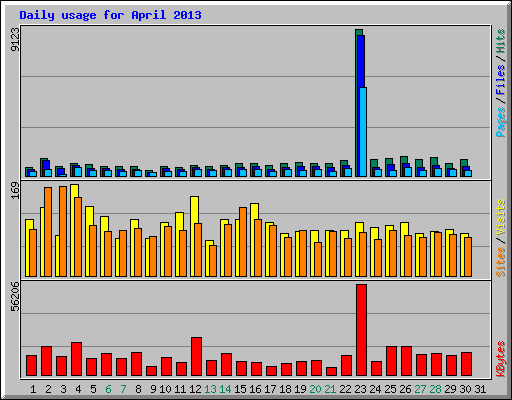Image resolution: width=512 pixels, height=400 pixels.
Task: Click the green Hits legend label
Action: [501, 41]
